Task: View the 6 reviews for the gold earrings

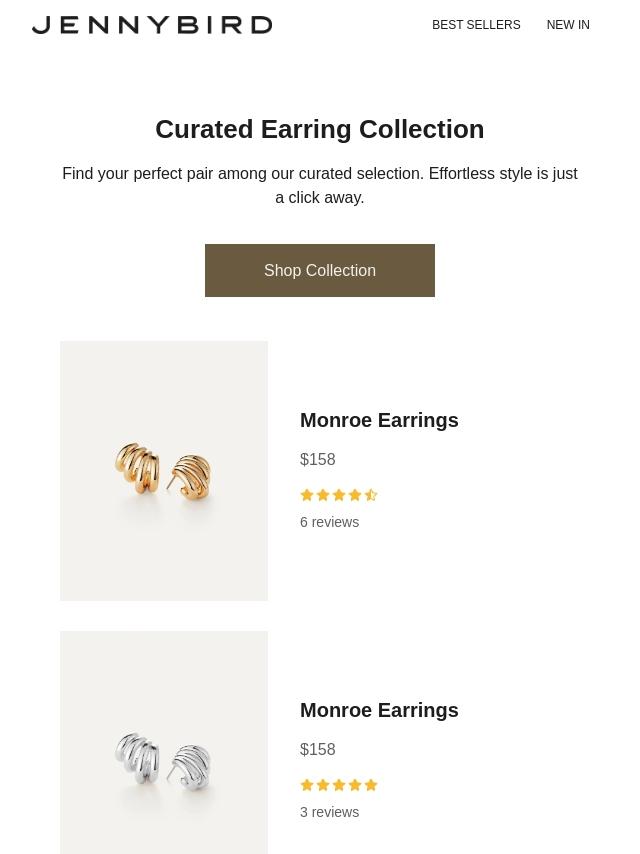Action: point(329,522)
